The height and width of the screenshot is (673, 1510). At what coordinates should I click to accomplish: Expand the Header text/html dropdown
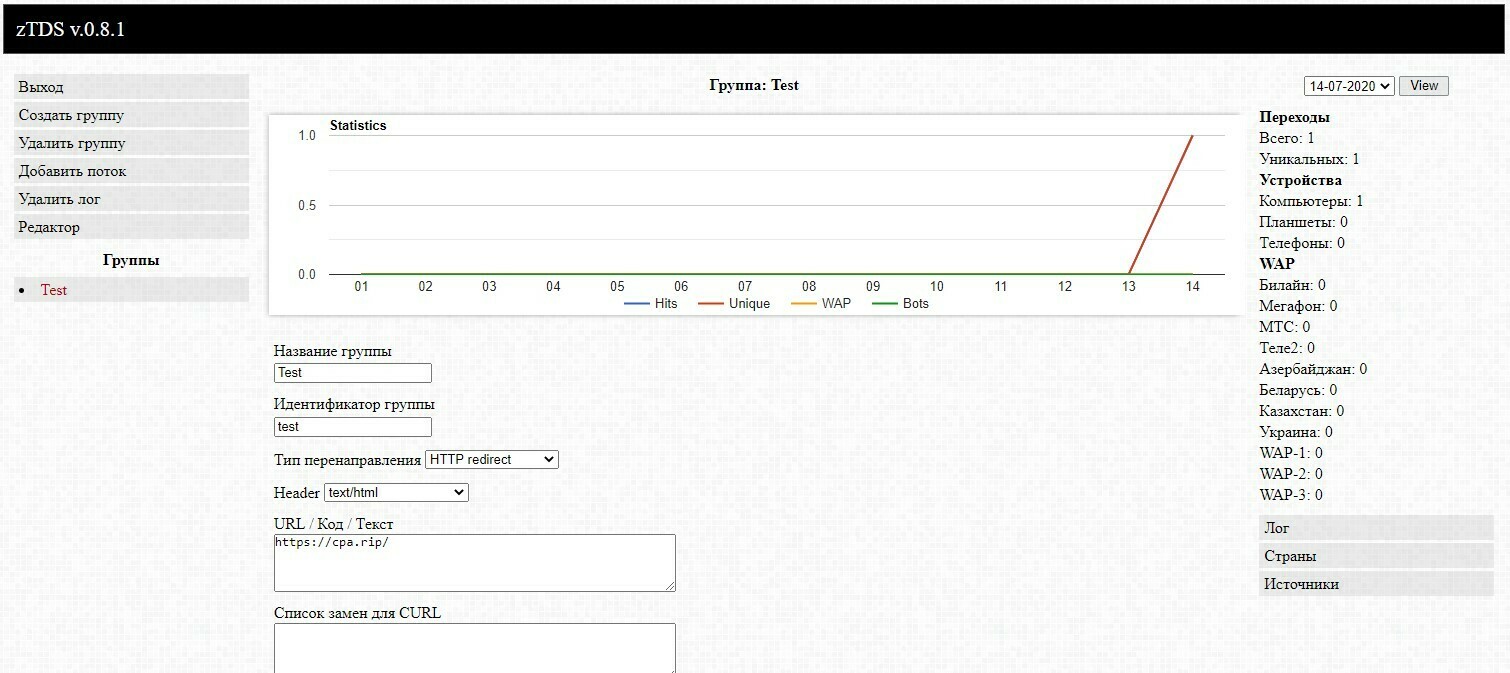tap(396, 492)
